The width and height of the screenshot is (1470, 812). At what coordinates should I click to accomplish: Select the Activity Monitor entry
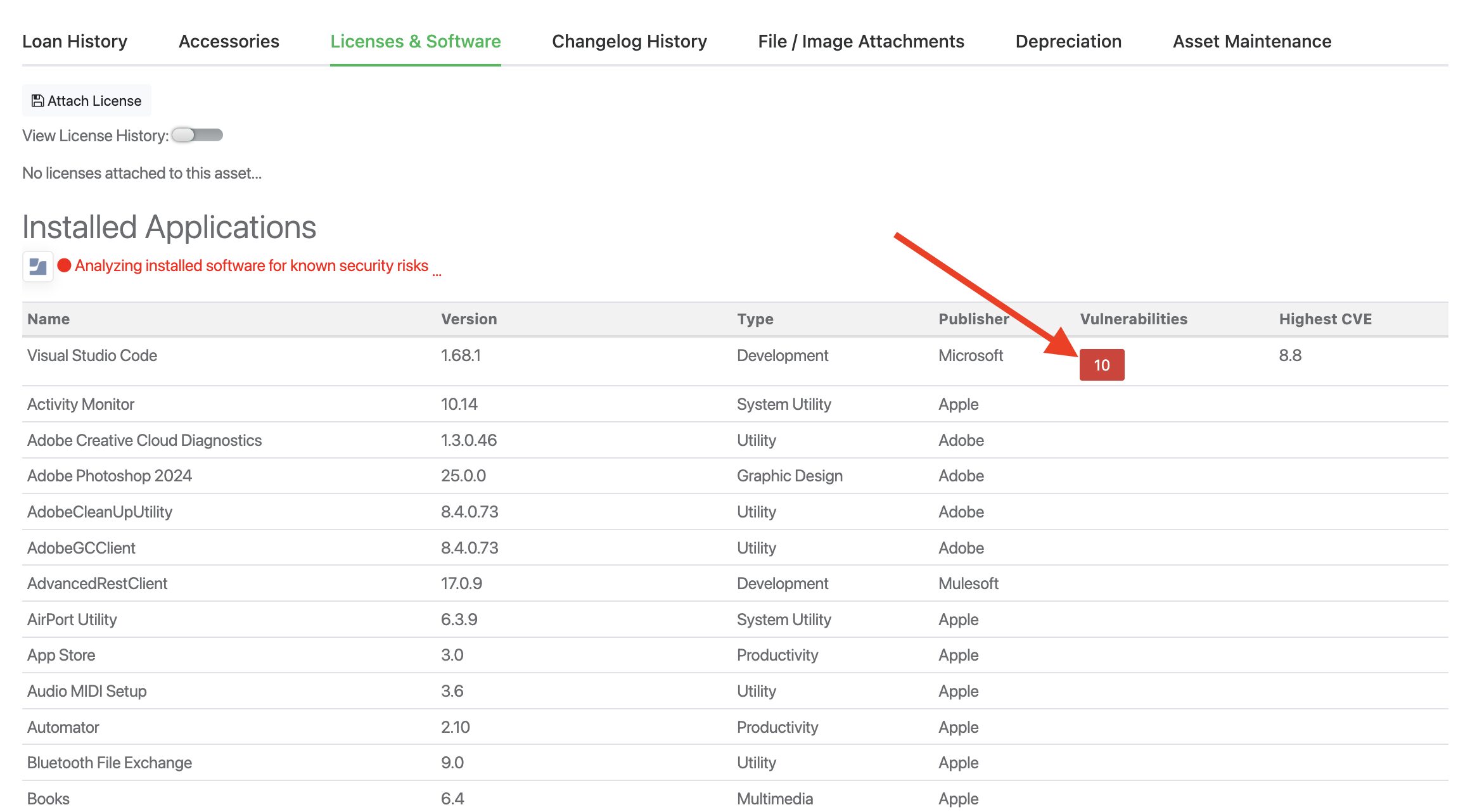[81, 404]
